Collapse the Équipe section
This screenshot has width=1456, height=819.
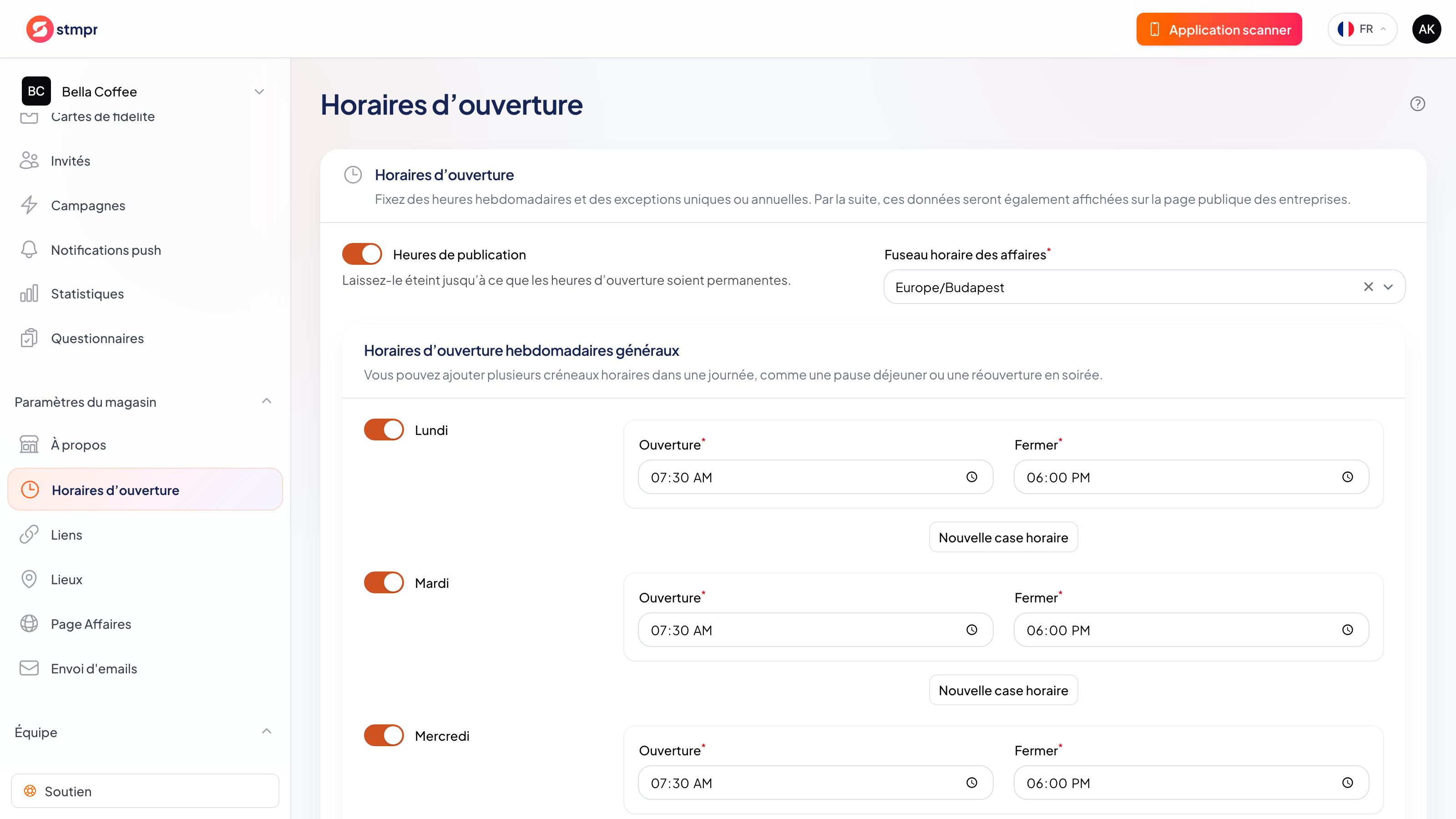(x=267, y=731)
